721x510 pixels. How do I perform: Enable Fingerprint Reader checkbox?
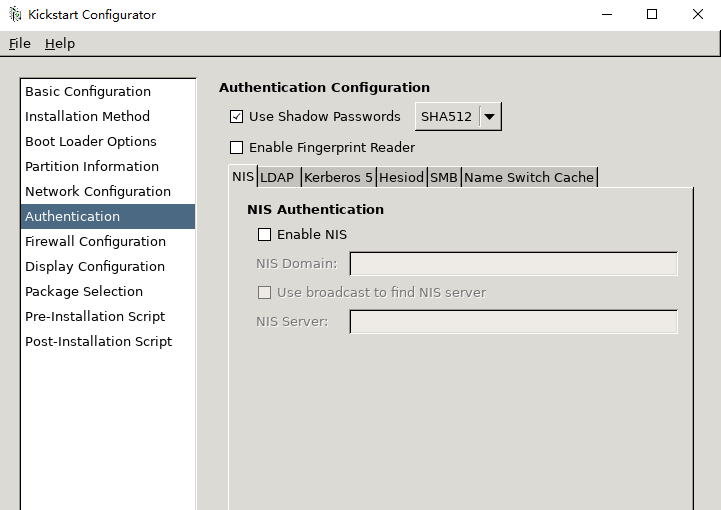(236, 148)
